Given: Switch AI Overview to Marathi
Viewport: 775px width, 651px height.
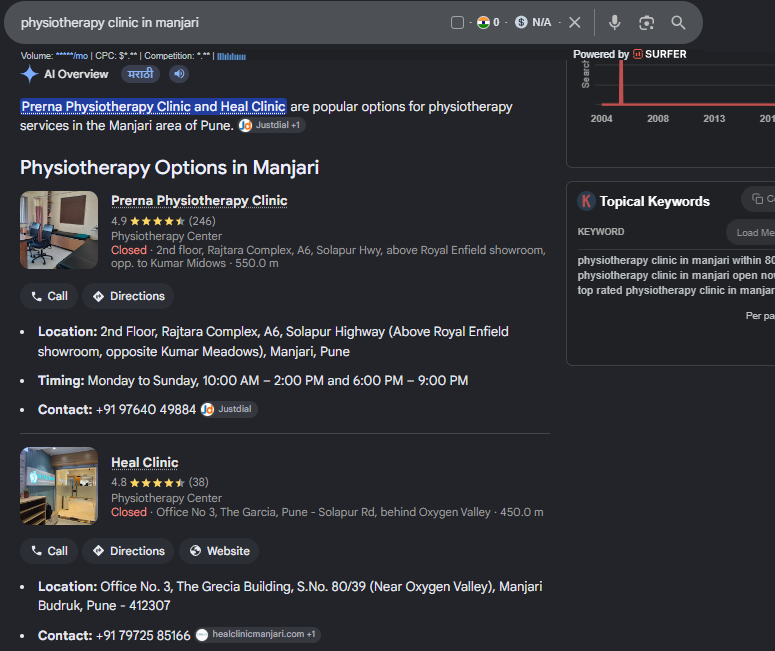Looking at the screenshot, I should 140,74.
